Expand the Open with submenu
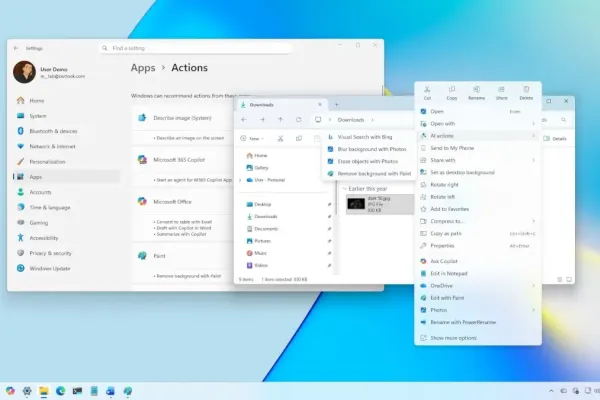Screen dimensions: 600x400 point(478,124)
